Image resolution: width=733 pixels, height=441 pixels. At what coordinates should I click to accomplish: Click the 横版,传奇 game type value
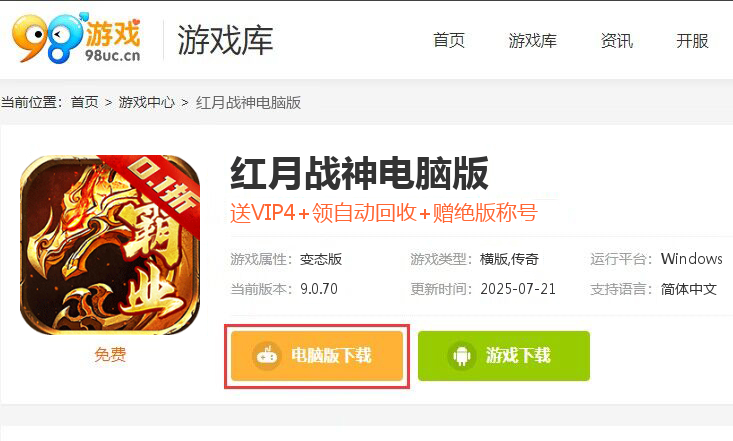pyautogui.click(x=509, y=259)
